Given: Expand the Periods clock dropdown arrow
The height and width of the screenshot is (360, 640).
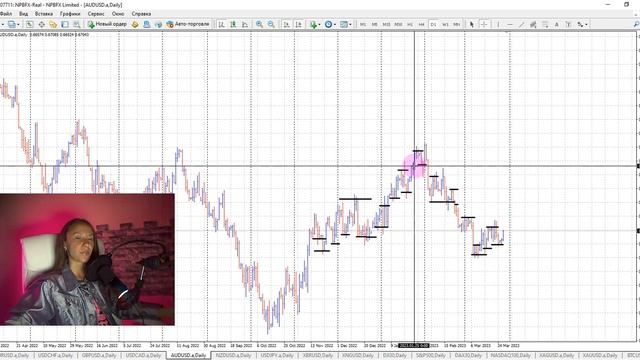Looking at the screenshot, I should 335,24.
